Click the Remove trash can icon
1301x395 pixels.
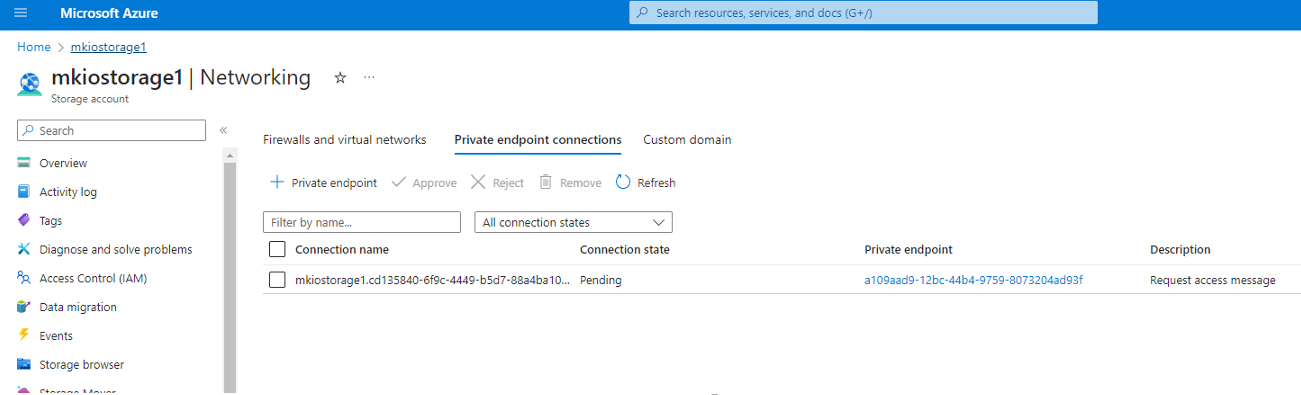(546, 182)
